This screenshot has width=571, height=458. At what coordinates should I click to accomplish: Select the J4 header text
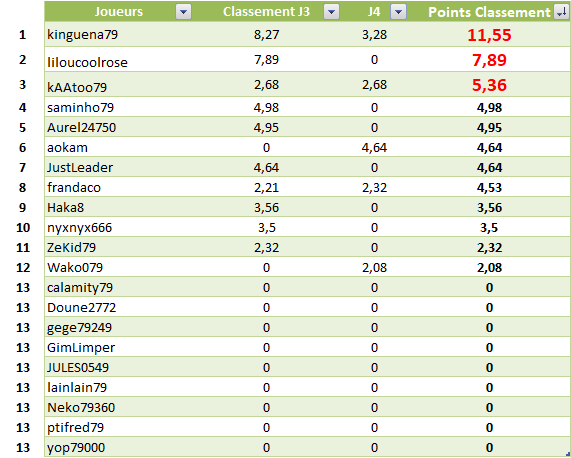pyautogui.click(x=374, y=12)
